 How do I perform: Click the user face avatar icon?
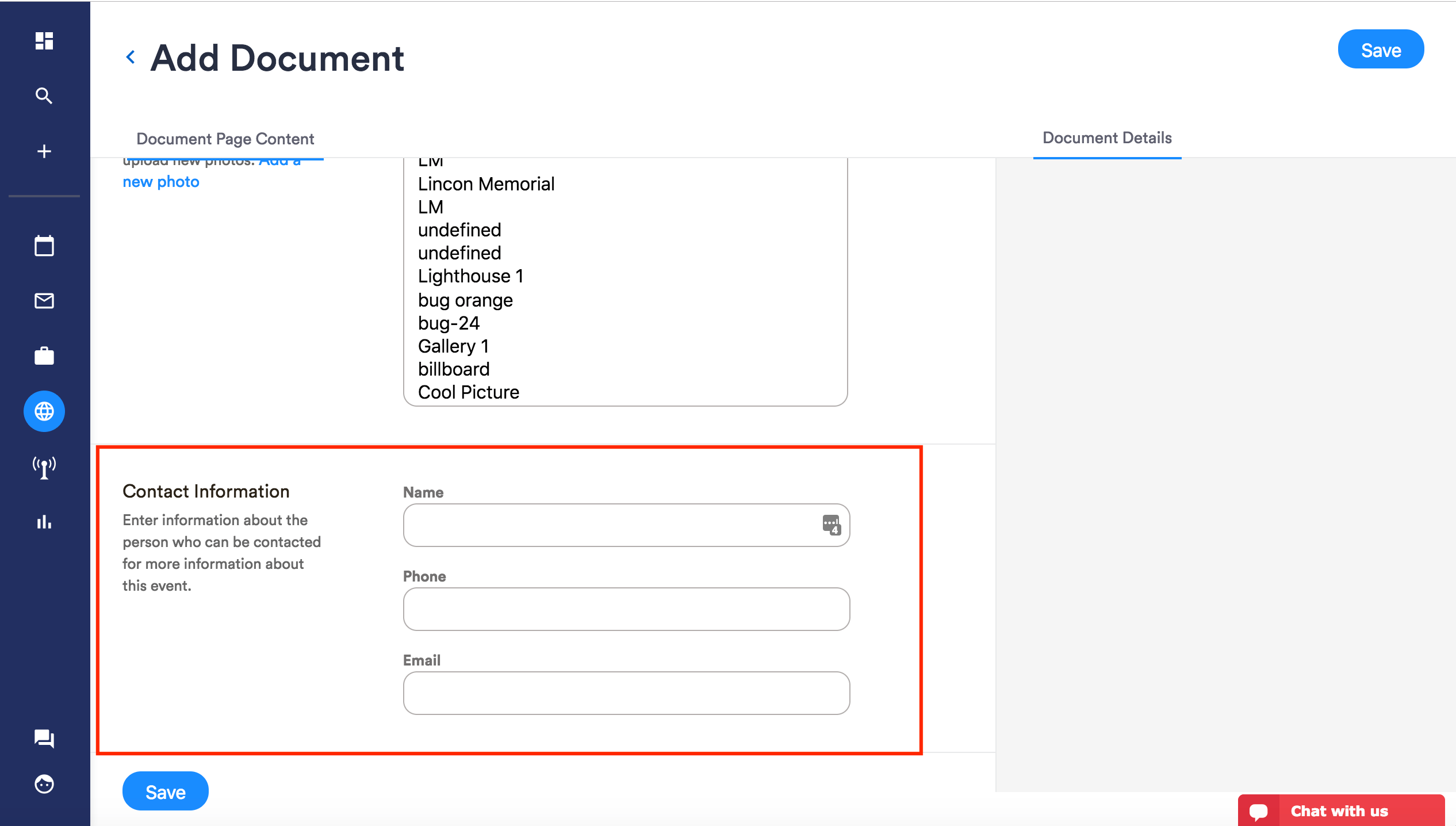pyautogui.click(x=44, y=784)
